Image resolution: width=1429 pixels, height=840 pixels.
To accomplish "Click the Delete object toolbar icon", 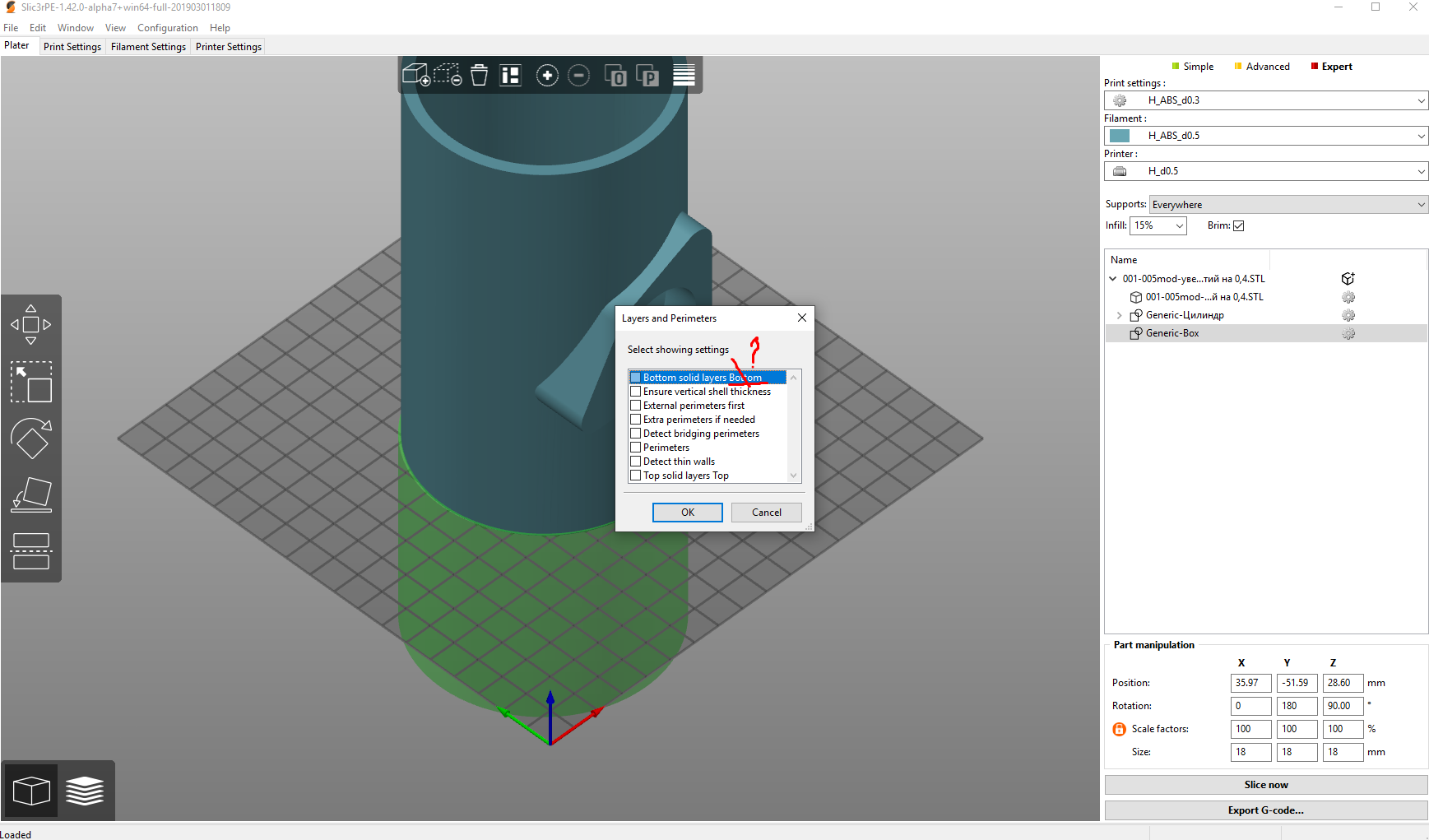I will pos(448,75).
